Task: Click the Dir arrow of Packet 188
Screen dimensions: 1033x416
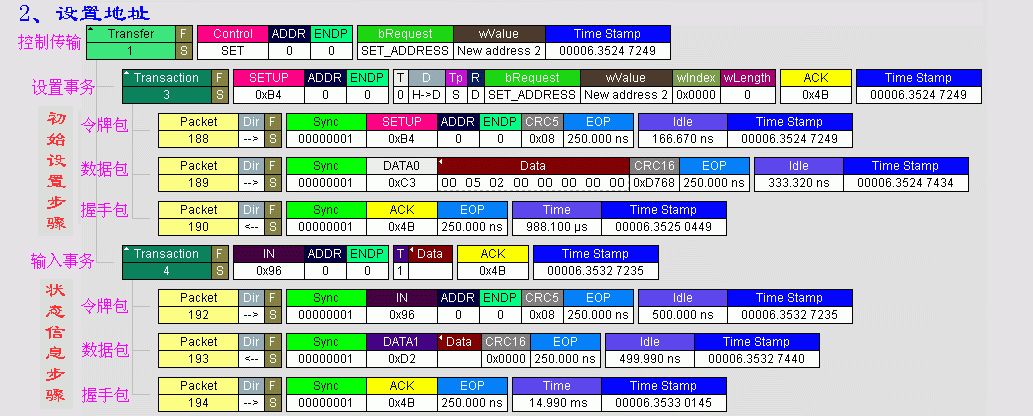Action: point(251,139)
